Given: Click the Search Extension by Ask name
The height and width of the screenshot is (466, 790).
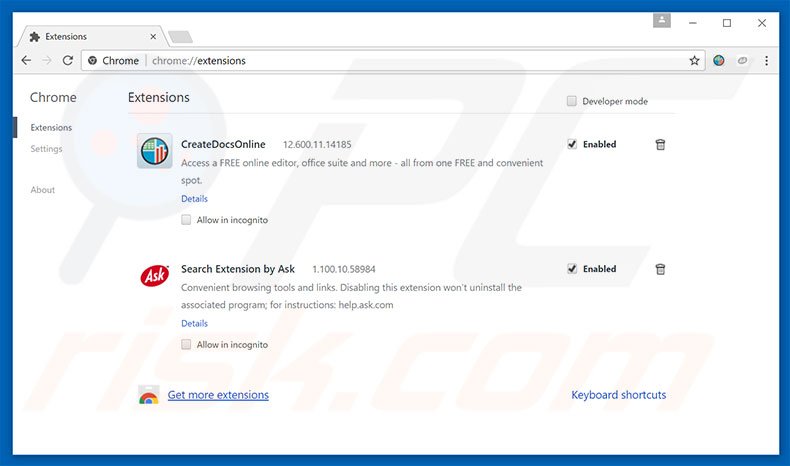Looking at the screenshot, I should tap(238, 269).
